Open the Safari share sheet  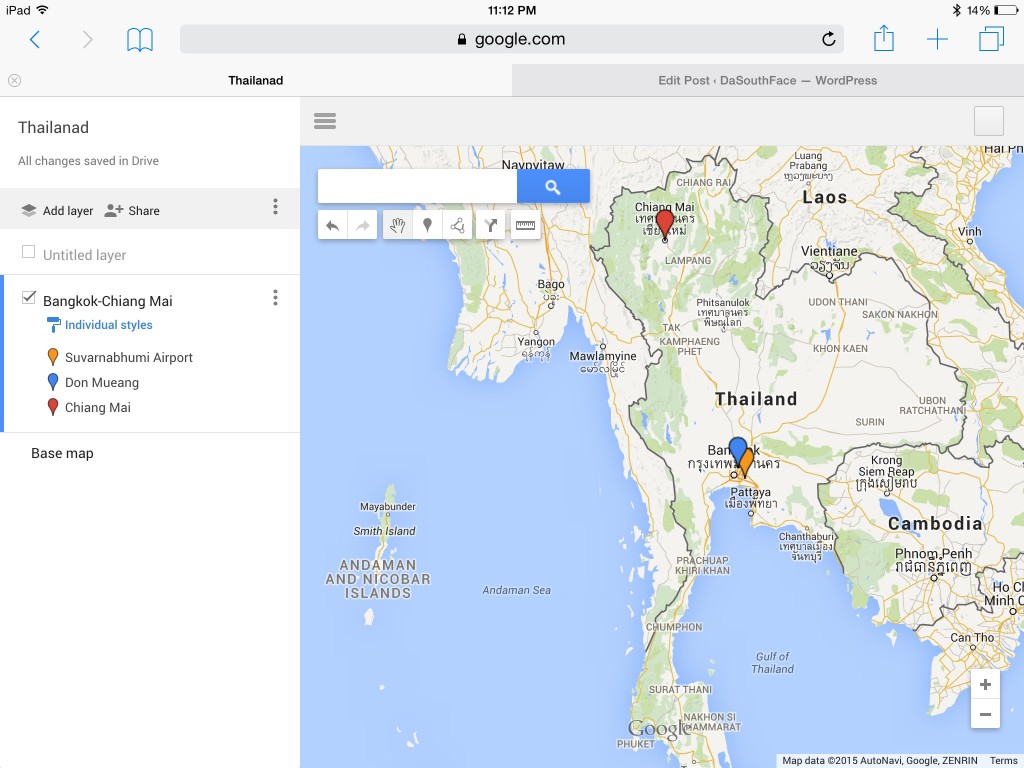click(x=884, y=38)
